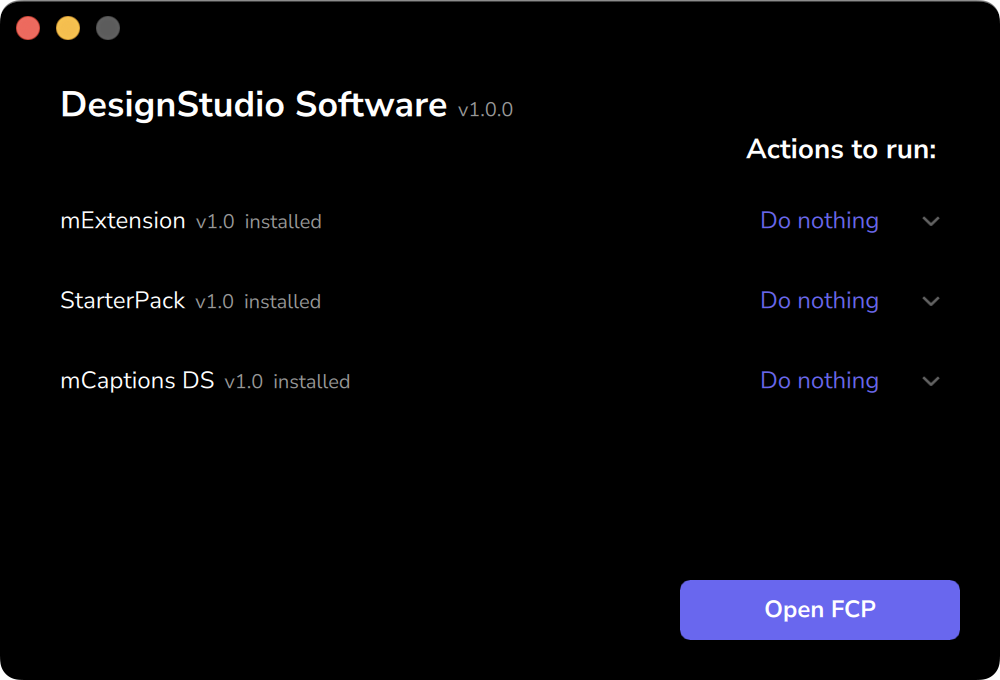The height and width of the screenshot is (680, 1000).
Task: Select the mExtension product name
Action: tap(123, 221)
